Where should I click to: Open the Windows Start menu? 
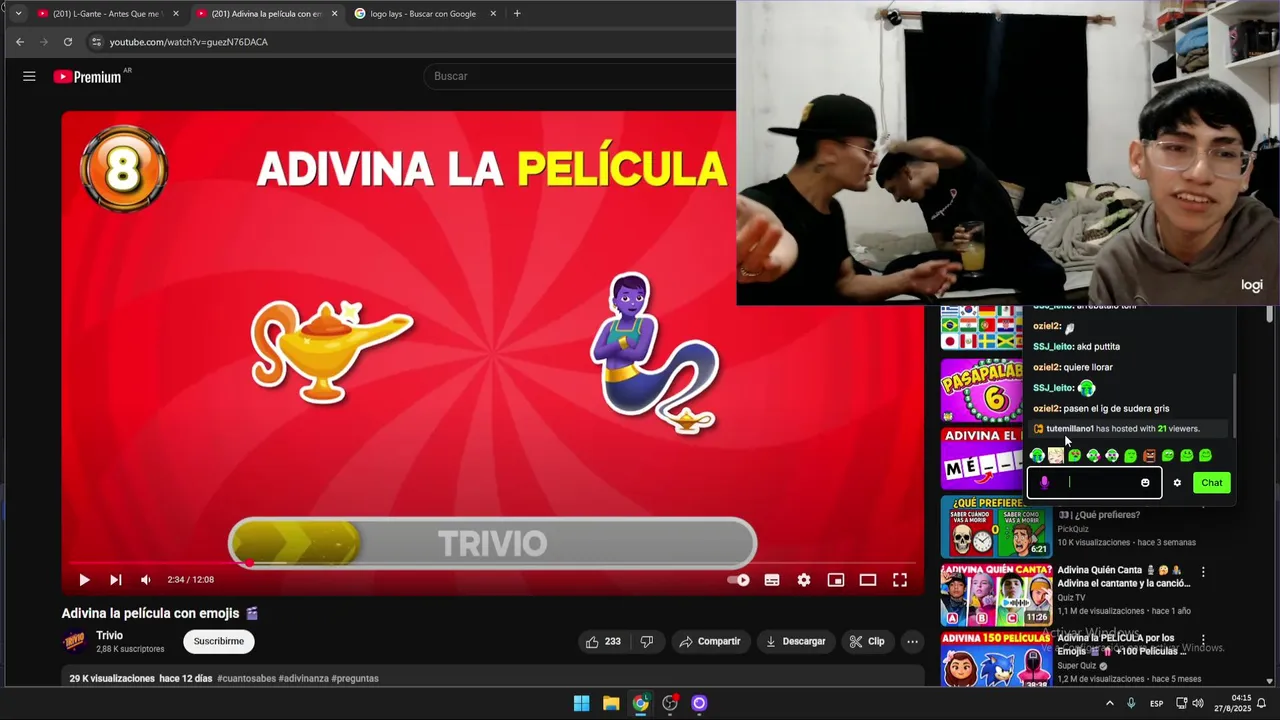coord(581,703)
